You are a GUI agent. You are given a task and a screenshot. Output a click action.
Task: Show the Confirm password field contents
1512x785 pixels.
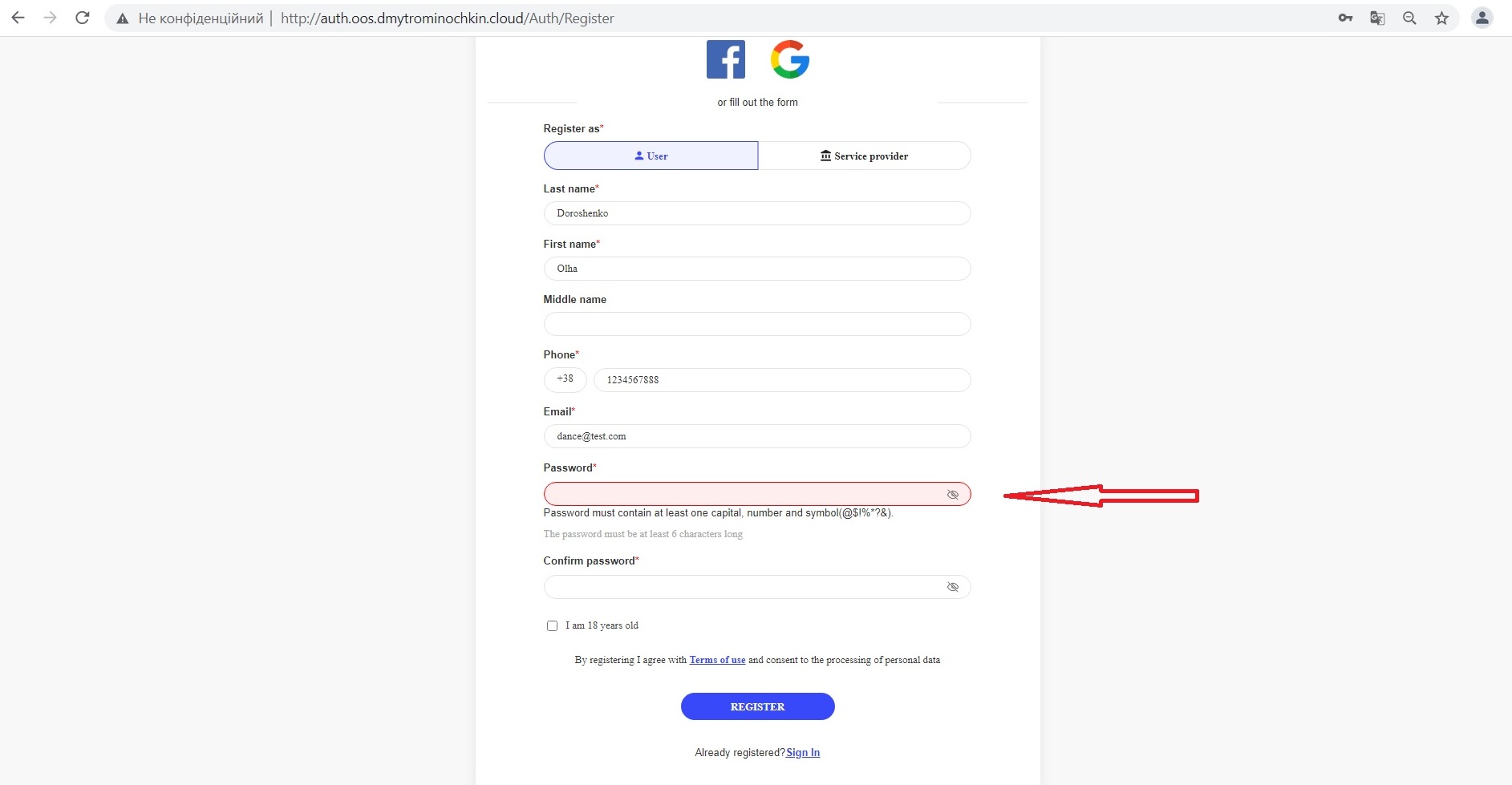(953, 587)
